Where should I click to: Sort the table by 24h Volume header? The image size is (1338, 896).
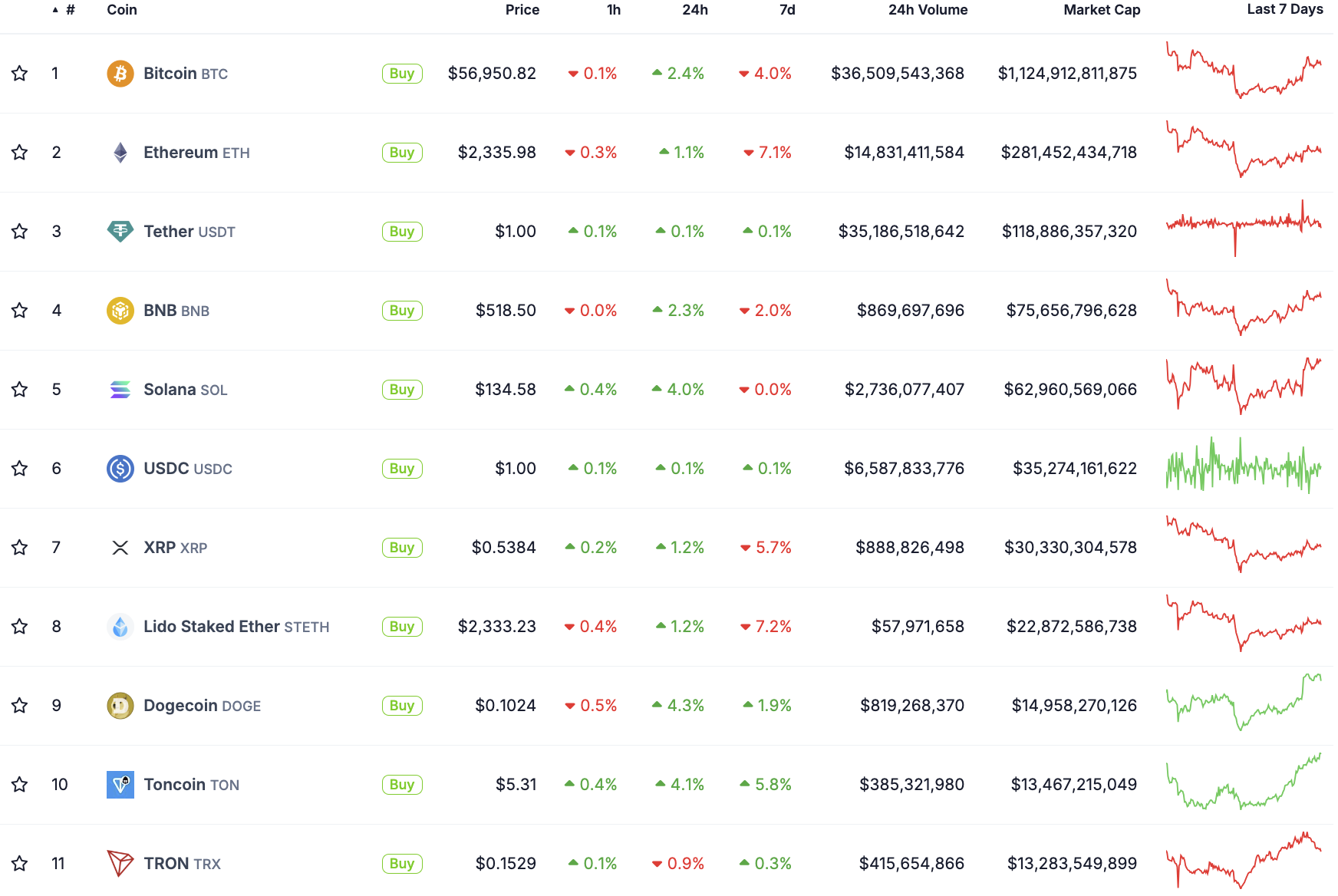[x=928, y=10]
